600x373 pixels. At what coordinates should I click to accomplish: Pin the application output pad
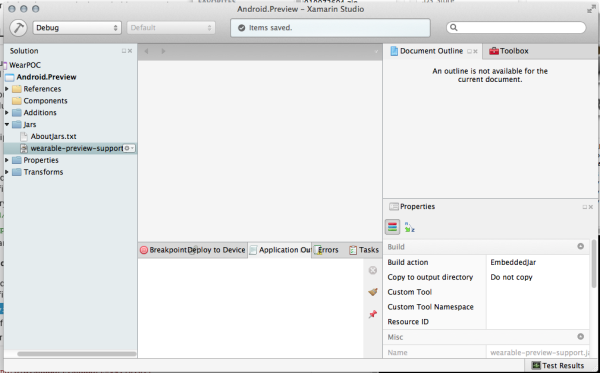(373, 314)
